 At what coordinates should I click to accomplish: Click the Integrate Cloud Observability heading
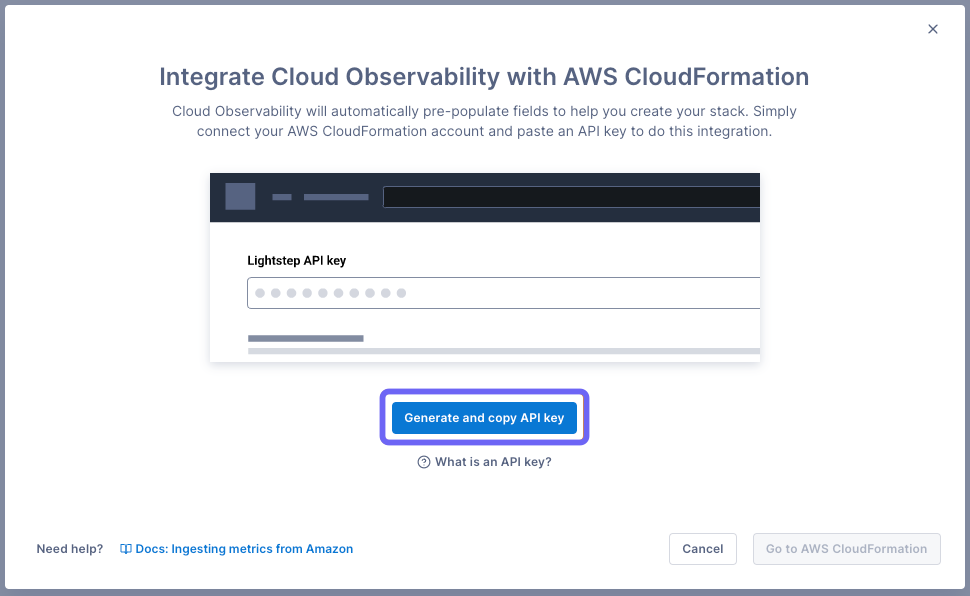click(484, 77)
